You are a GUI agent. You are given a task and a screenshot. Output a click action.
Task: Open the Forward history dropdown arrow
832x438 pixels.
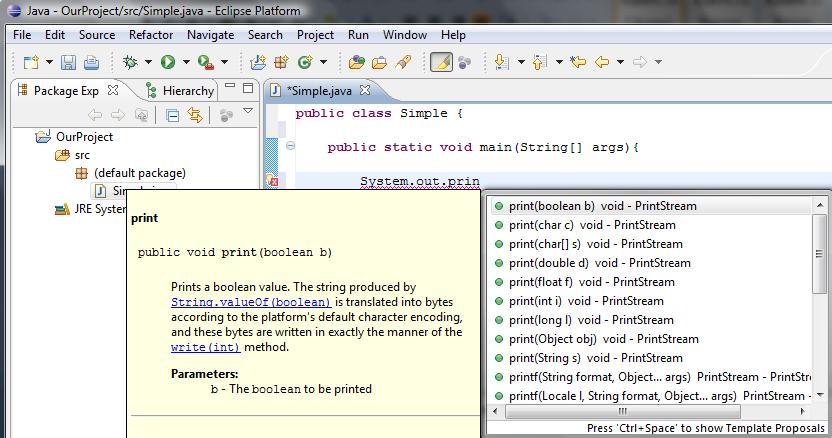(x=658, y=62)
